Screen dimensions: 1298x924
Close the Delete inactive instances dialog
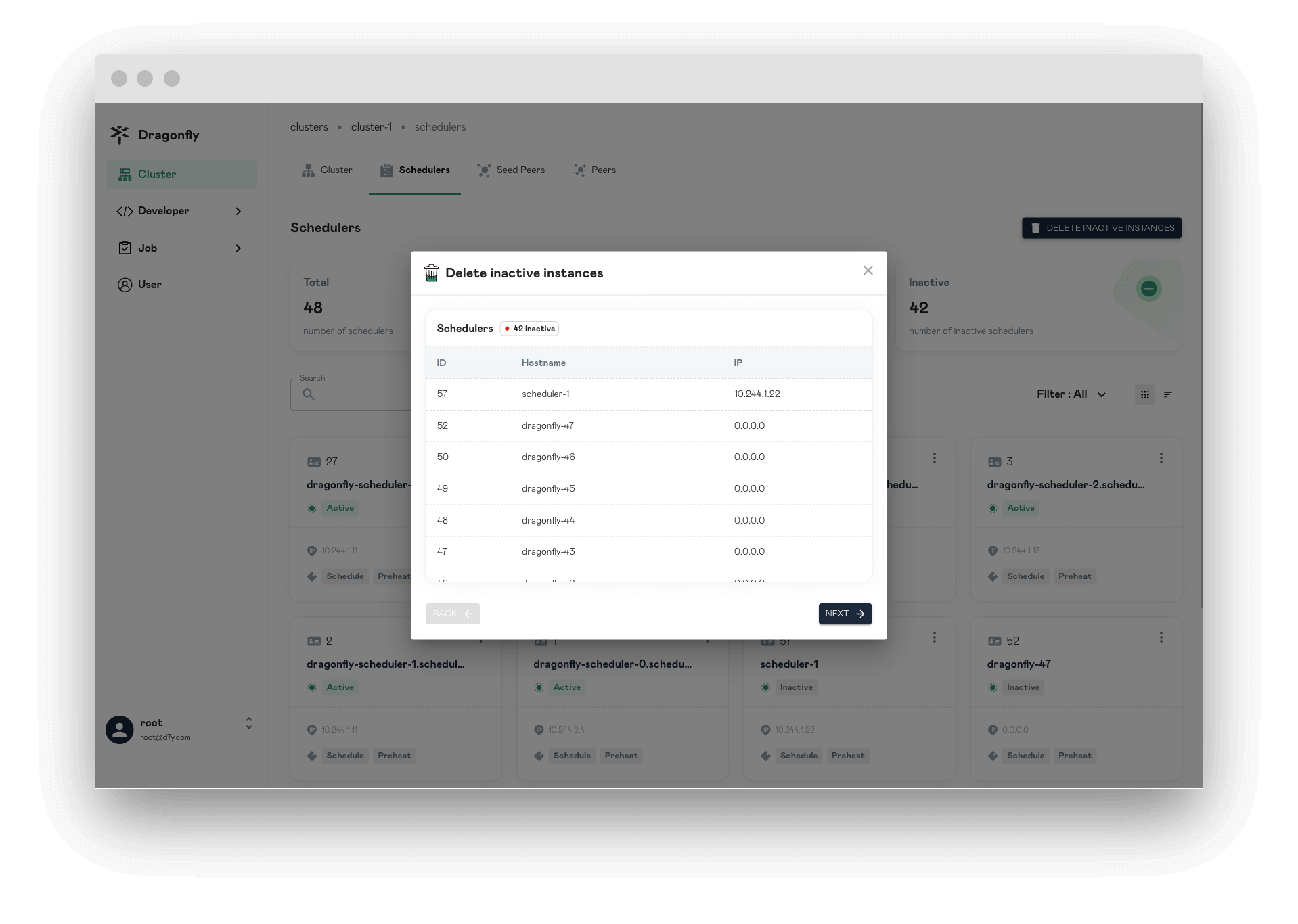point(868,271)
